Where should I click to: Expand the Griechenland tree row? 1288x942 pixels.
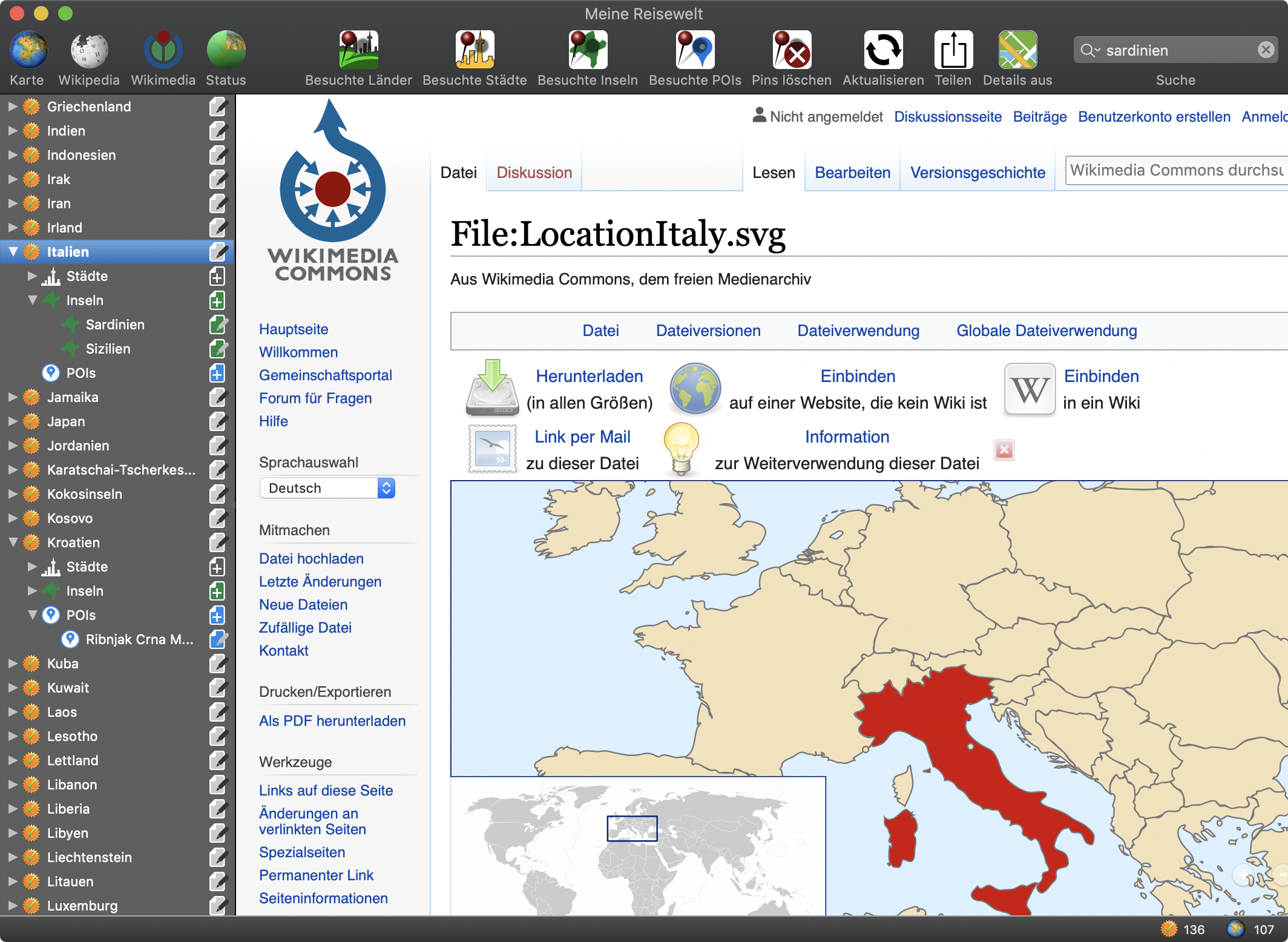click(x=13, y=107)
